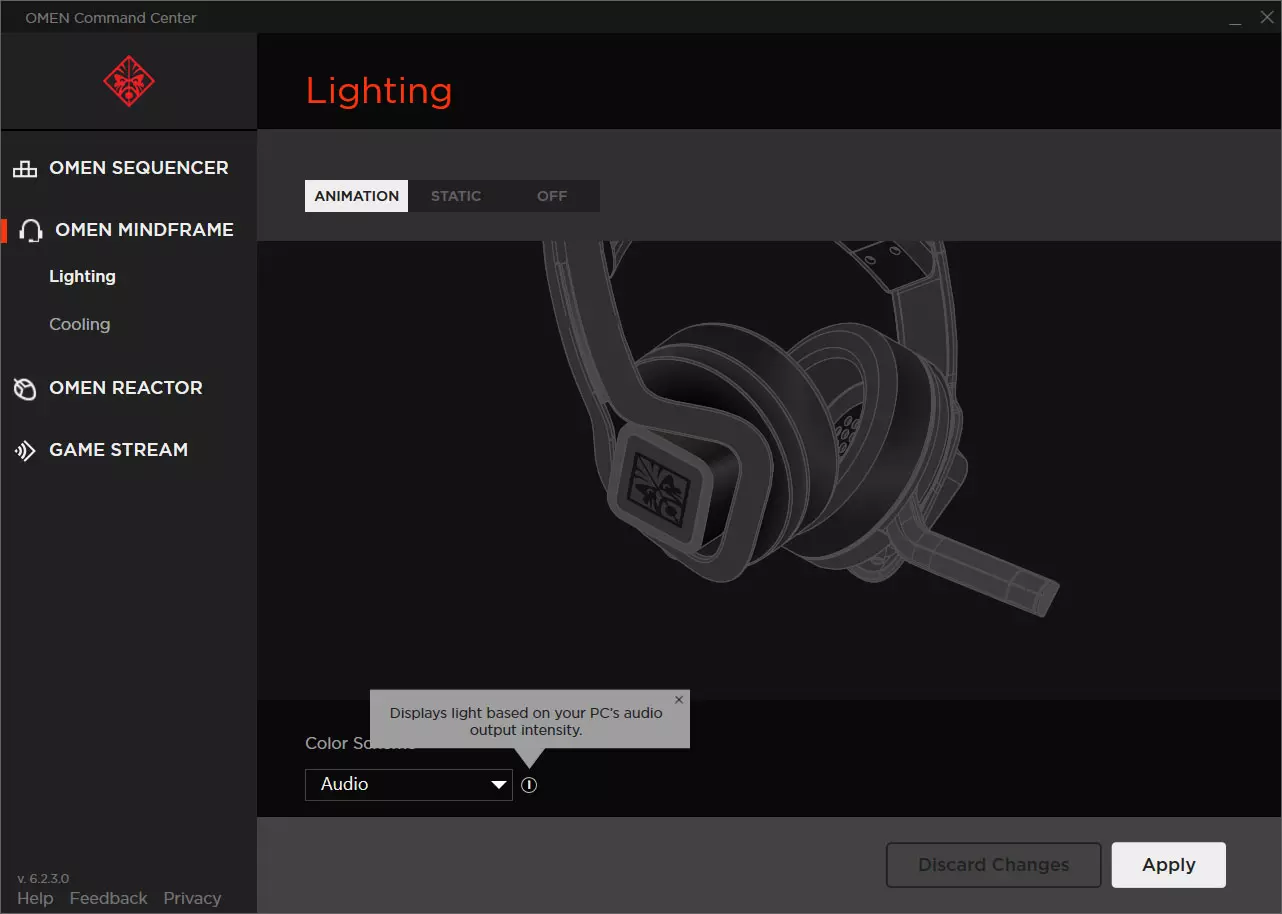Switch to ANIMATION lighting mode

357,196
